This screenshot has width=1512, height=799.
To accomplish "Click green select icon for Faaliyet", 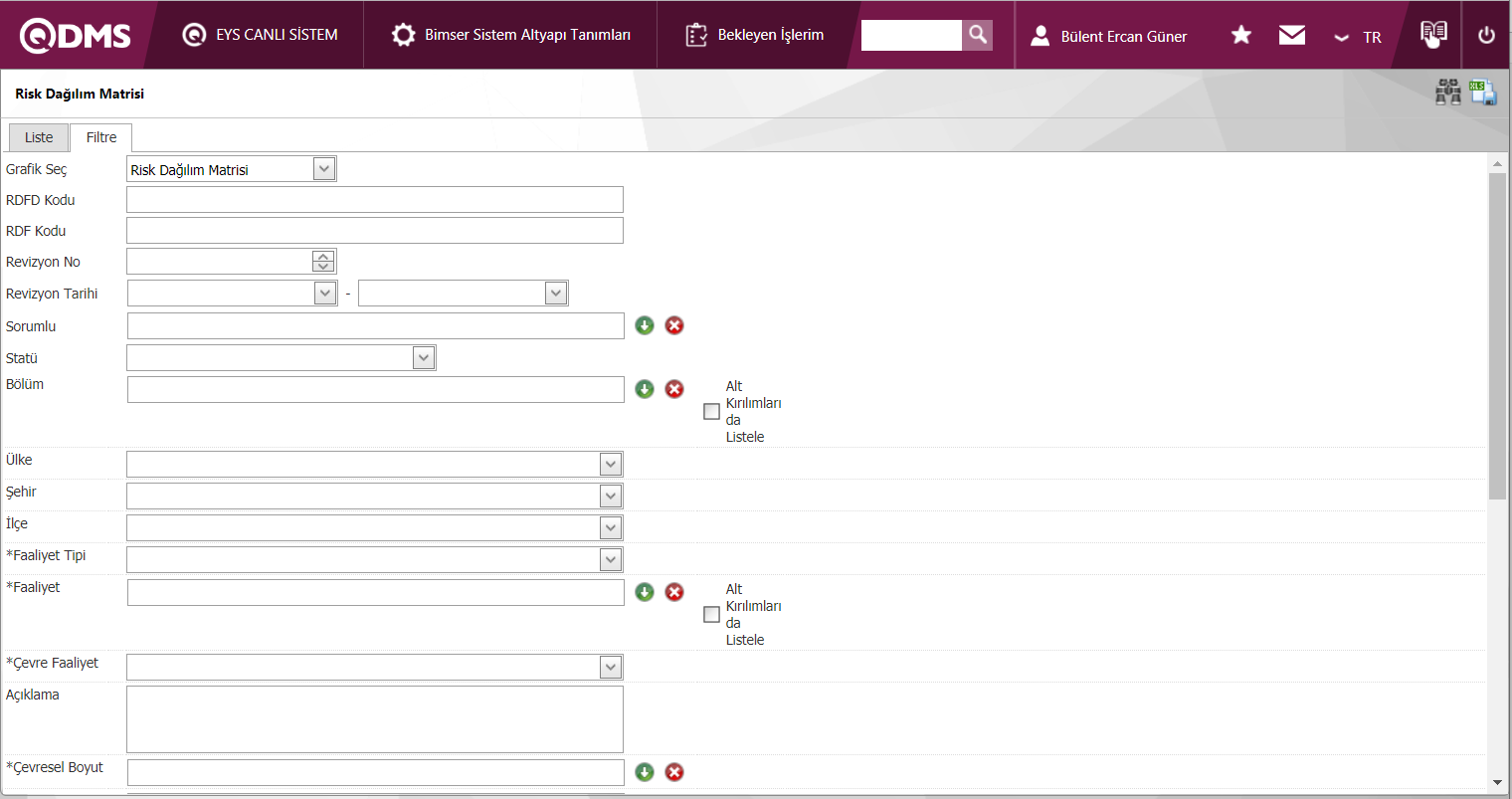I will point(645,592).
